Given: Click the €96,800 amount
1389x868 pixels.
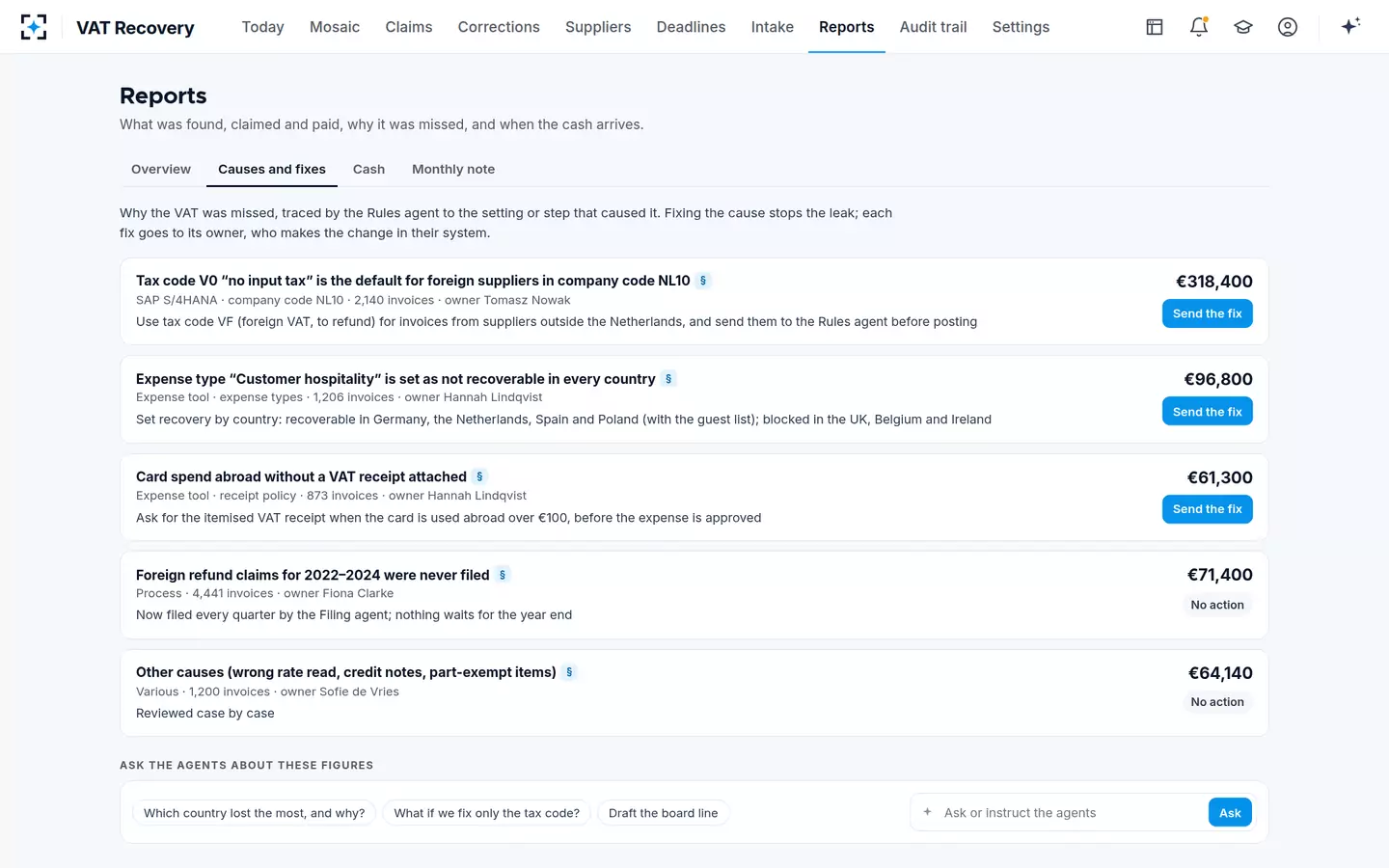Looking at the screenshot, I should pos(1218,379).
